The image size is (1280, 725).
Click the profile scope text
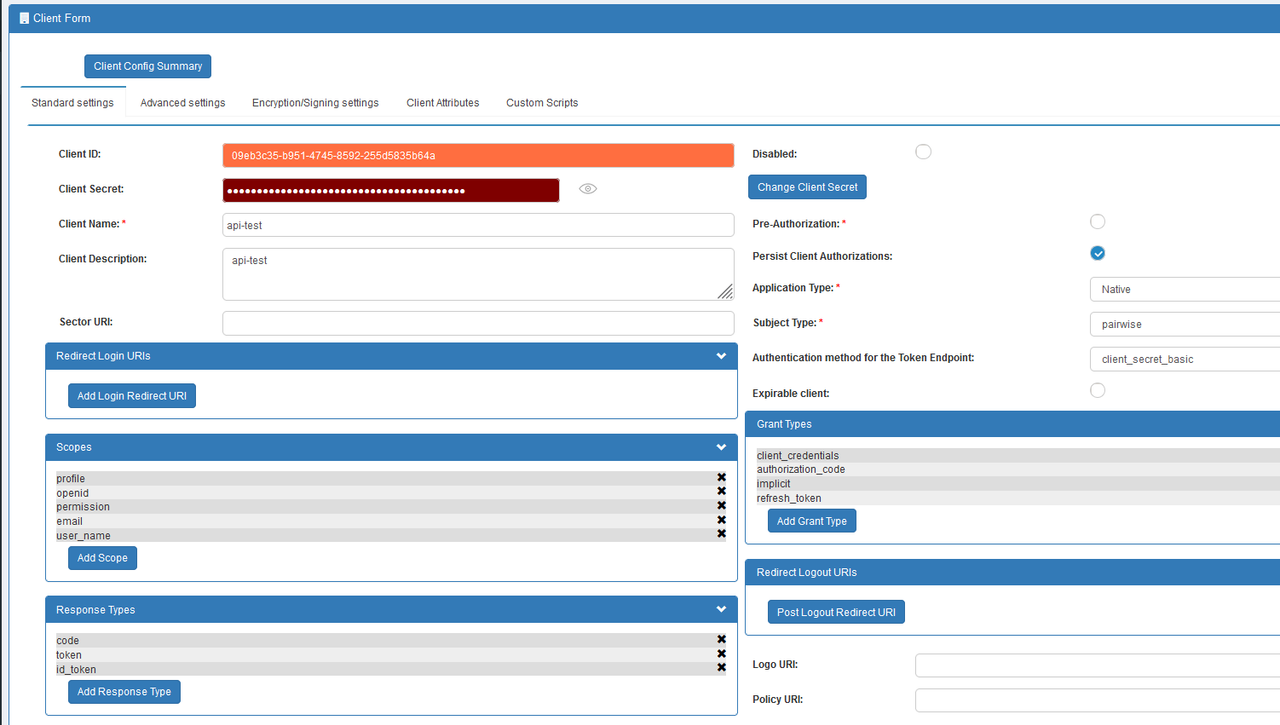pos(70,478)
